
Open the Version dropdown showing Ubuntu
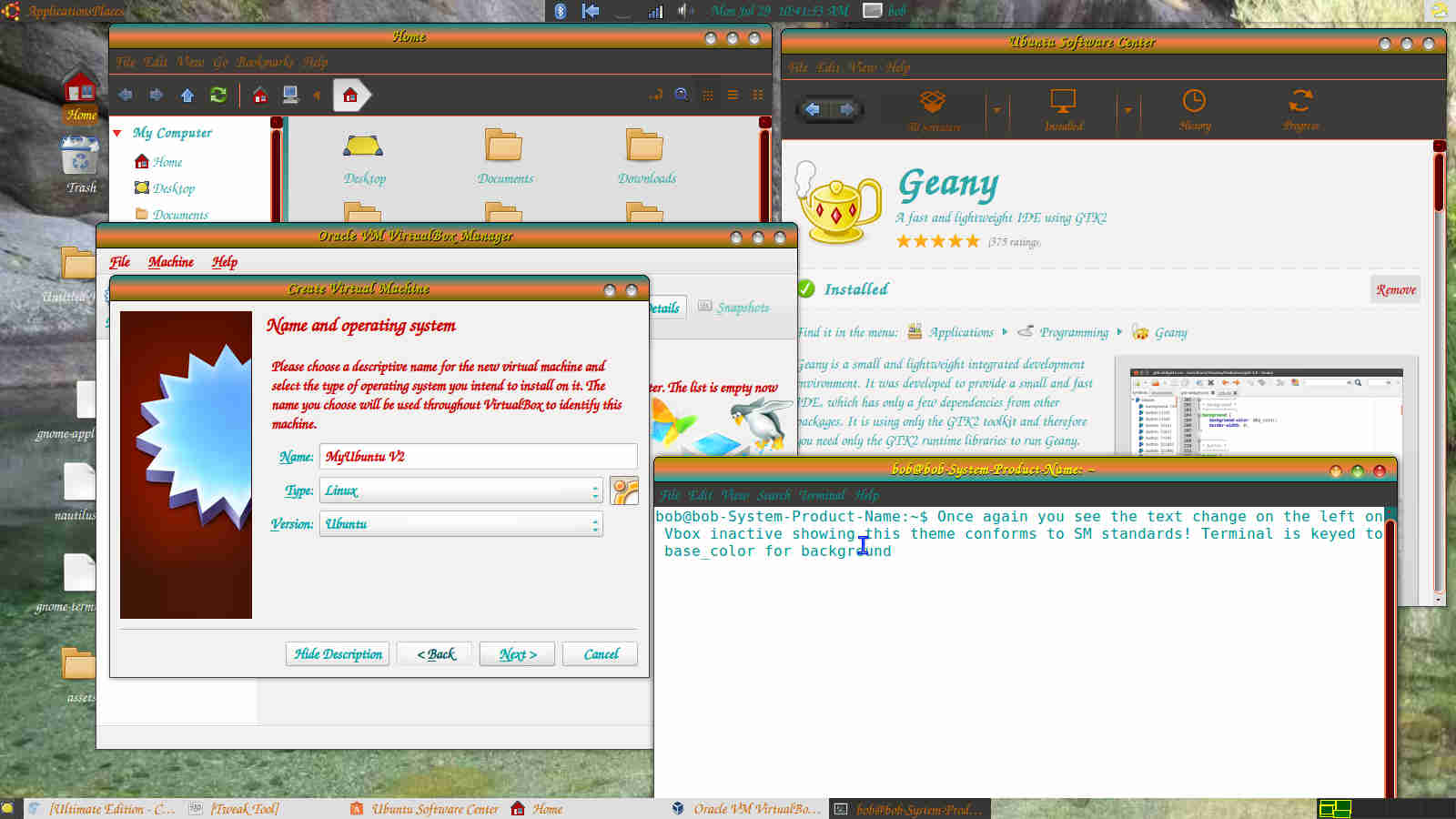coord(460,524)
